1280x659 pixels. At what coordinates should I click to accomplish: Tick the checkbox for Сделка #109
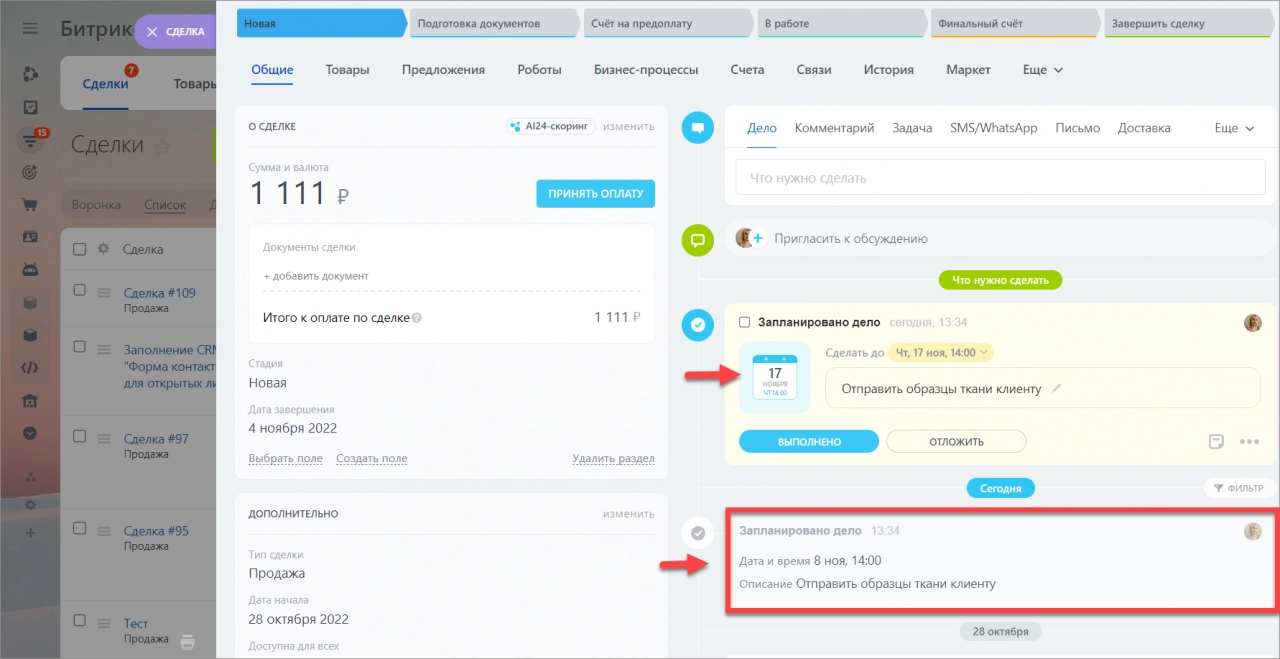[x=80, y=290]
